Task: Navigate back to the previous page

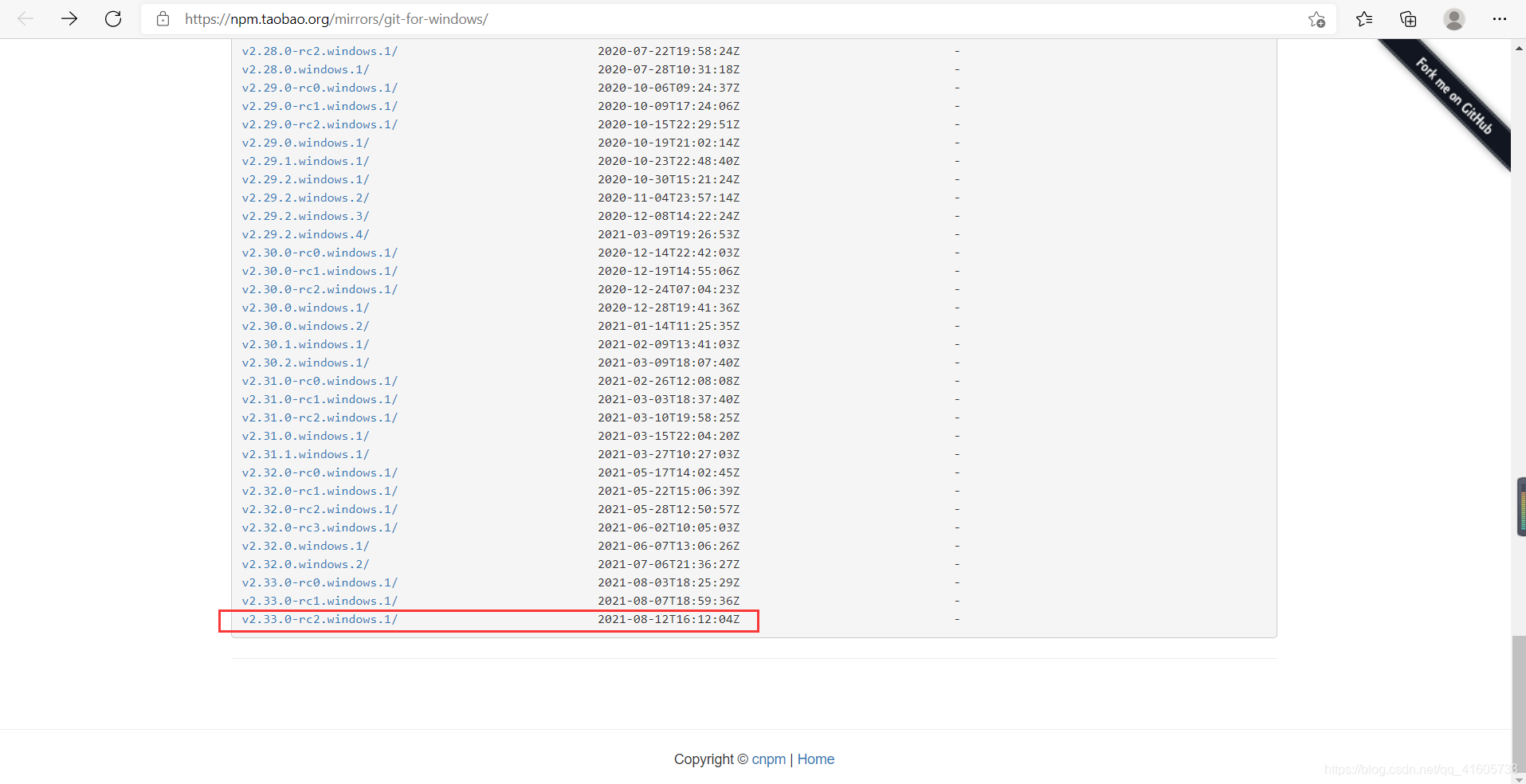Action: point(25,18)
